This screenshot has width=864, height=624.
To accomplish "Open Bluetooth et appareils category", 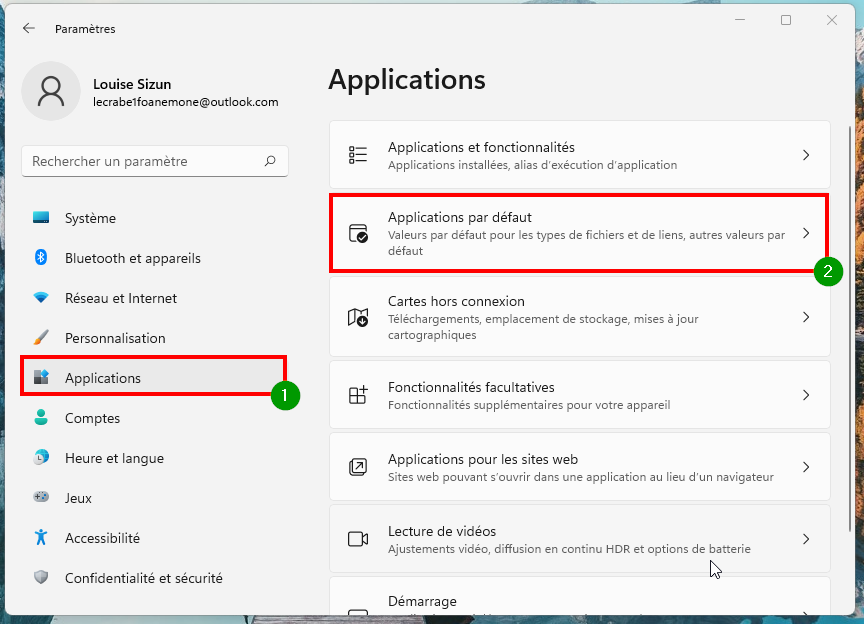I will 154,258.
